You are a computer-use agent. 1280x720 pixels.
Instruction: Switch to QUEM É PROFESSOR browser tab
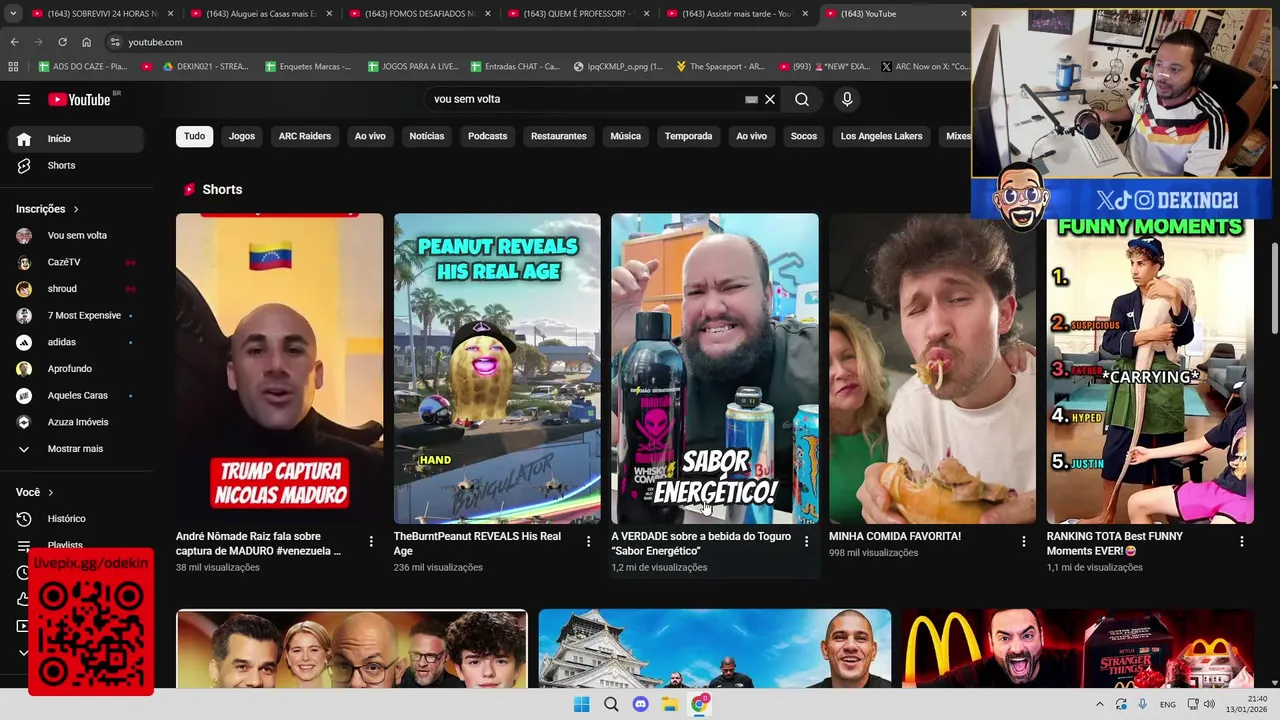(x=580, y=14)
